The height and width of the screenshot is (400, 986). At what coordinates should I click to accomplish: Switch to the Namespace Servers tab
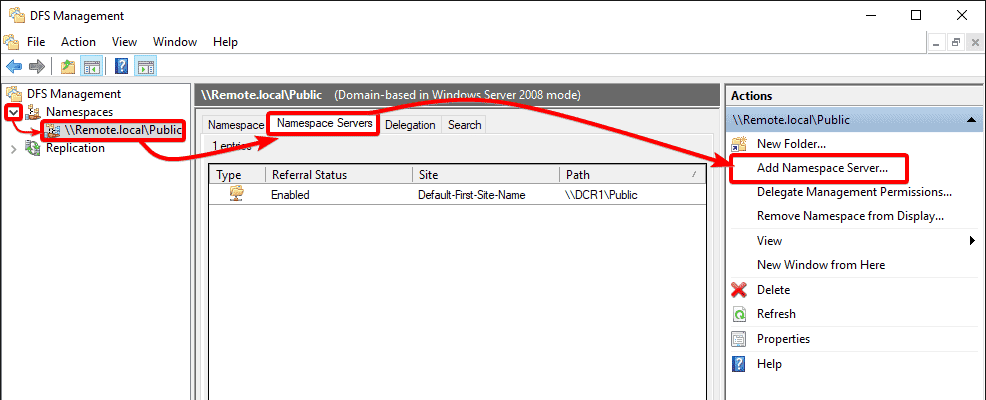(x=324, y=123)
